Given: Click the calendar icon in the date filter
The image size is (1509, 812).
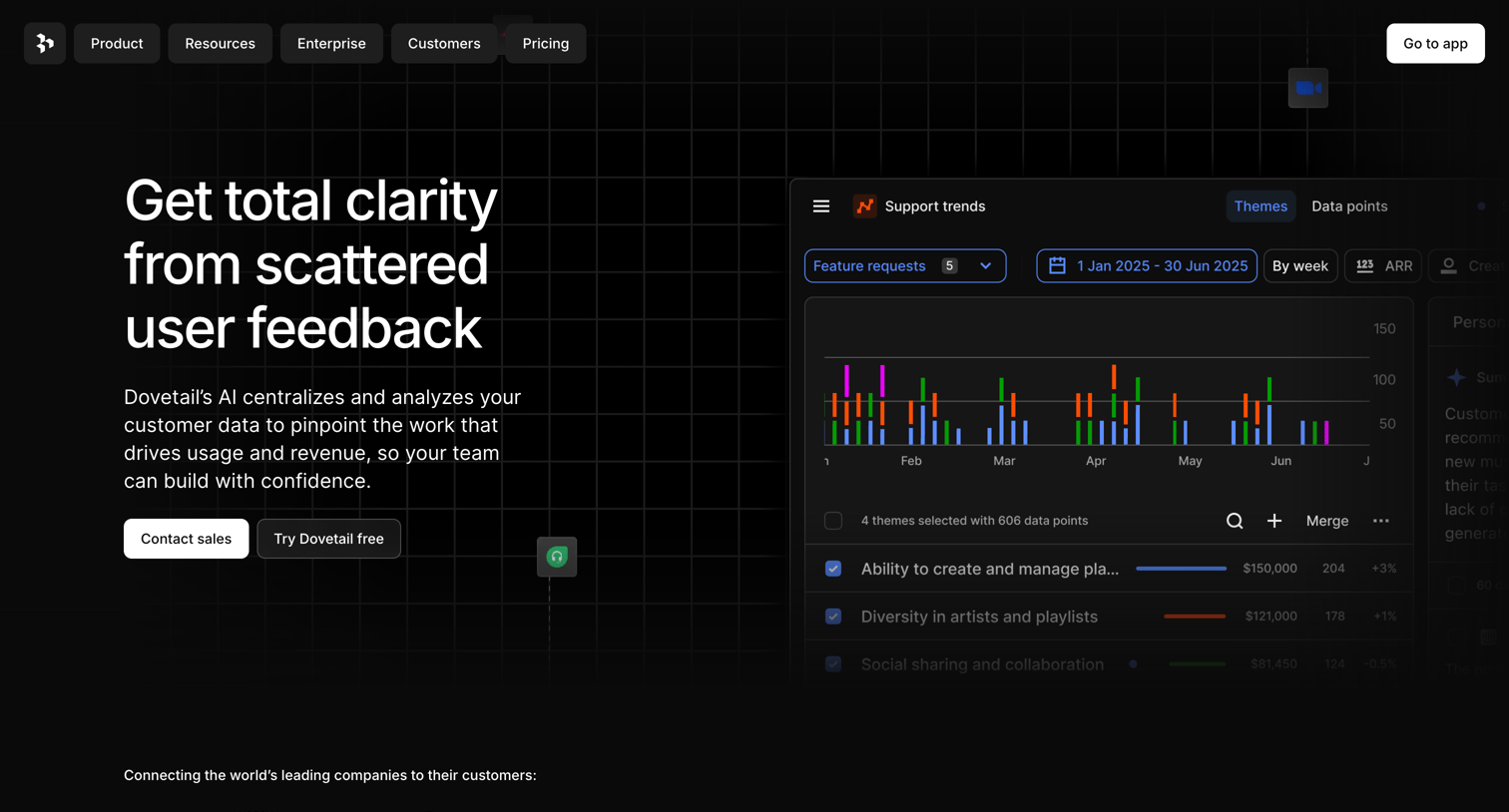Looking at the screenshot, I should [1058, 265].
